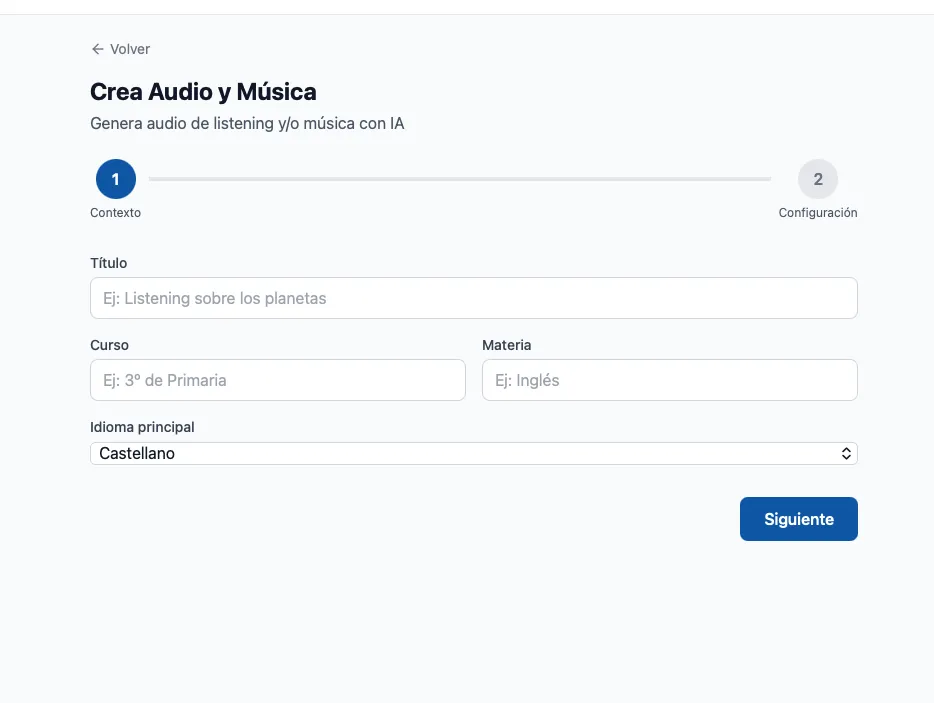
Task: Click the Genera audio de listening subtitle
Action: pyautogui.click(x=247, y=123)
